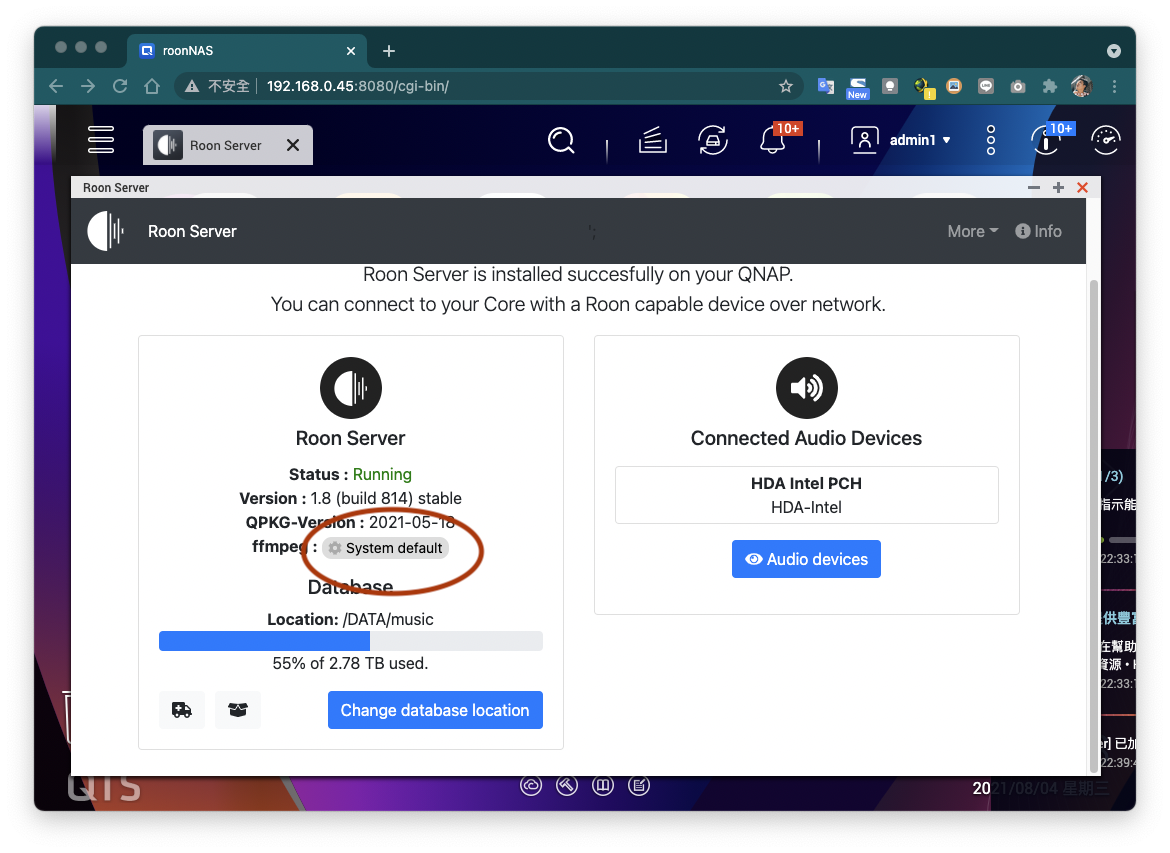This screenshot has height=853, width=1170.
Task: Click the database storage usage progress bar
Action: [x=351, y=641]
